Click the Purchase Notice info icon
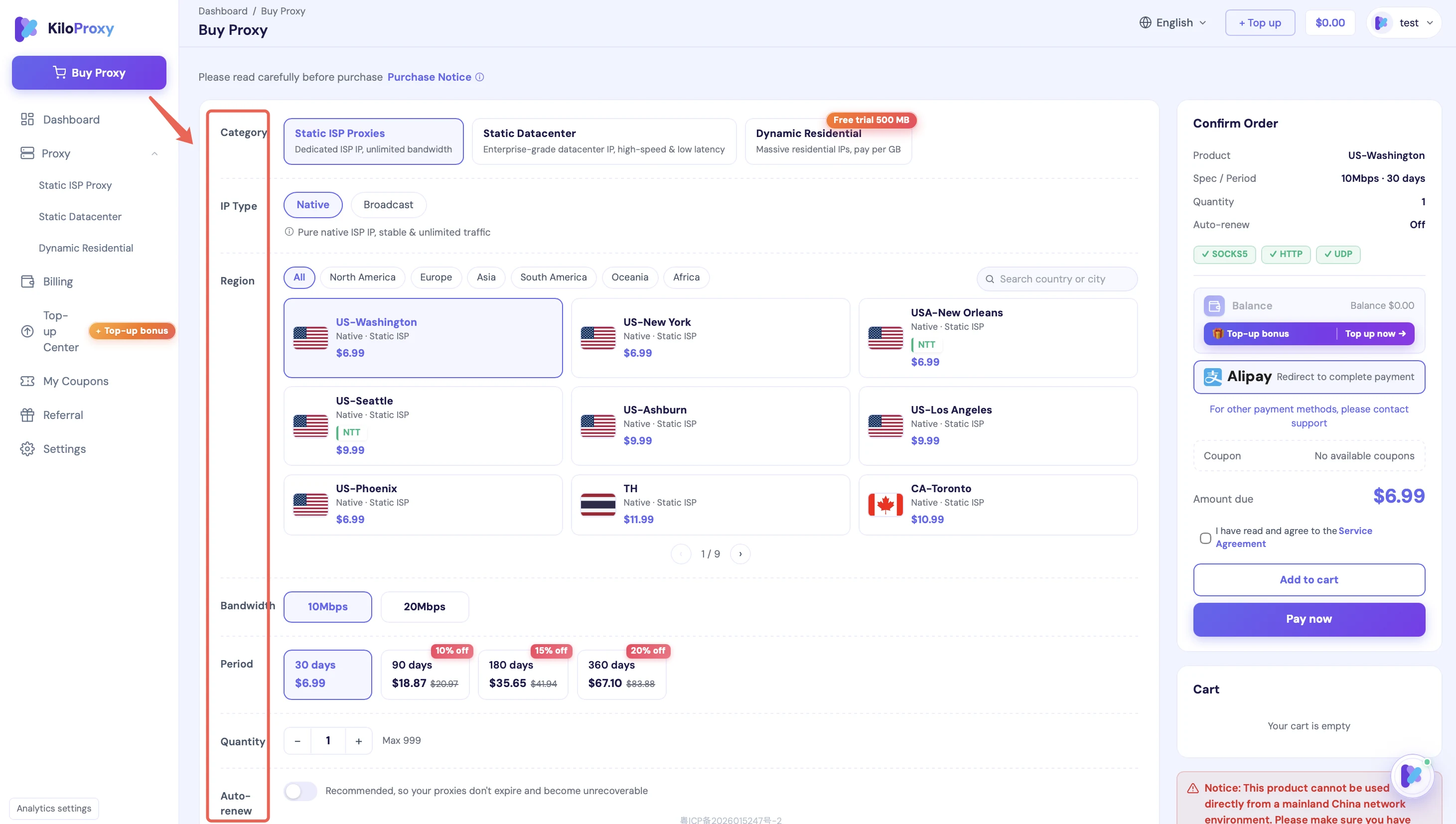 [479, 77]
